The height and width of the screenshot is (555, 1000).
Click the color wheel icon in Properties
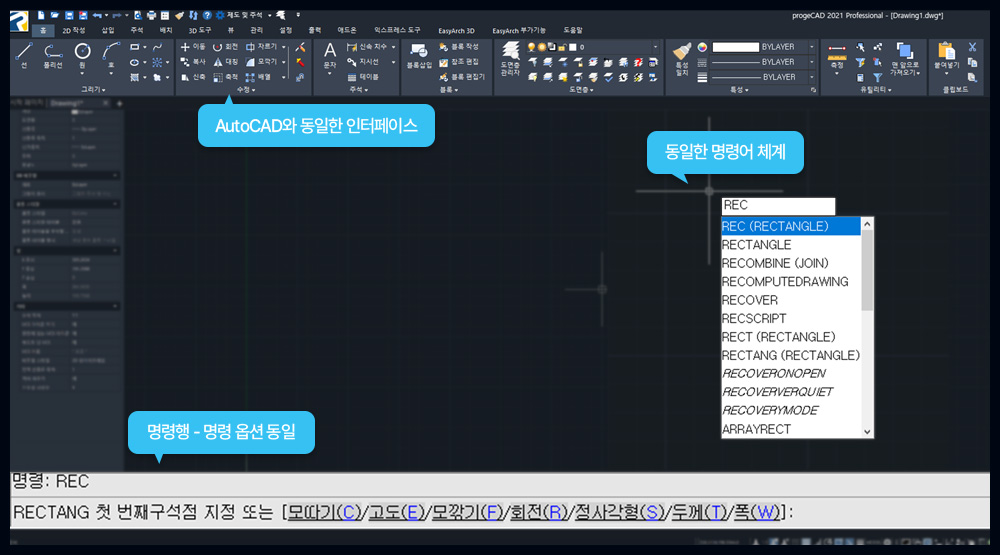(702, 47)
